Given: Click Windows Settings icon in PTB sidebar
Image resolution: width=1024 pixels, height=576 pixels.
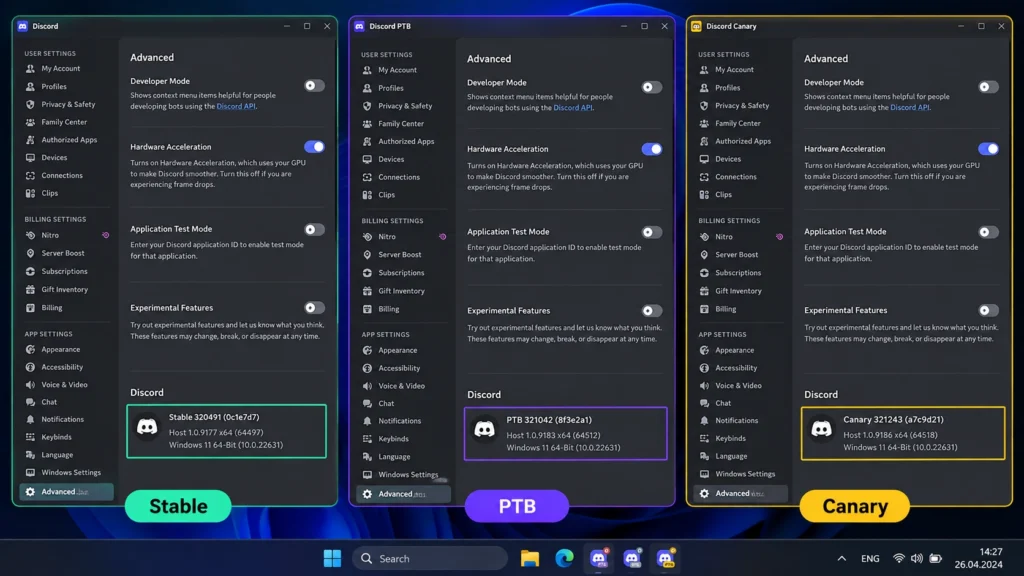Looking at the screenshot, I should tap(367, 475).
